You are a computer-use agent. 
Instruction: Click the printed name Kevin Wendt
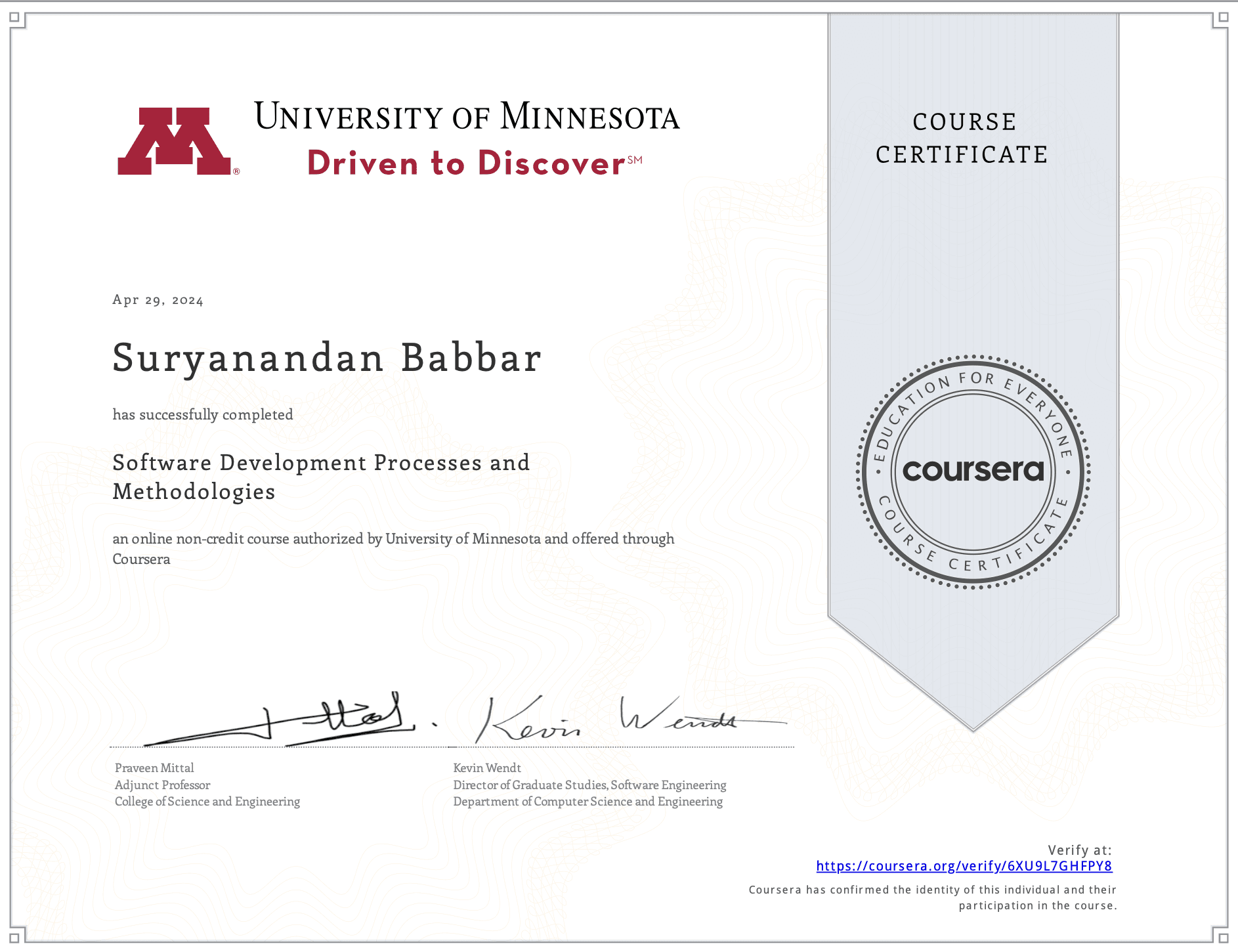click(x=487, y=768)
